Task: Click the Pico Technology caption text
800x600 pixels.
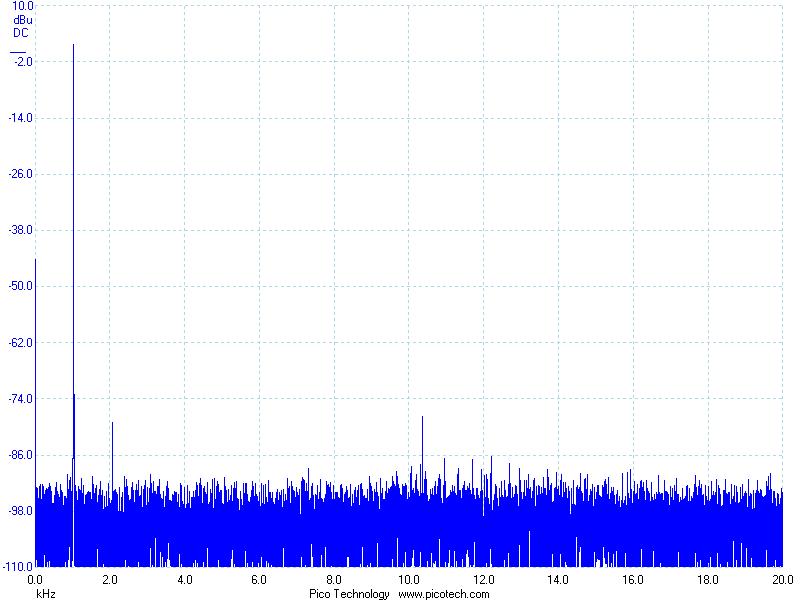Action: [x=349, y=594]
